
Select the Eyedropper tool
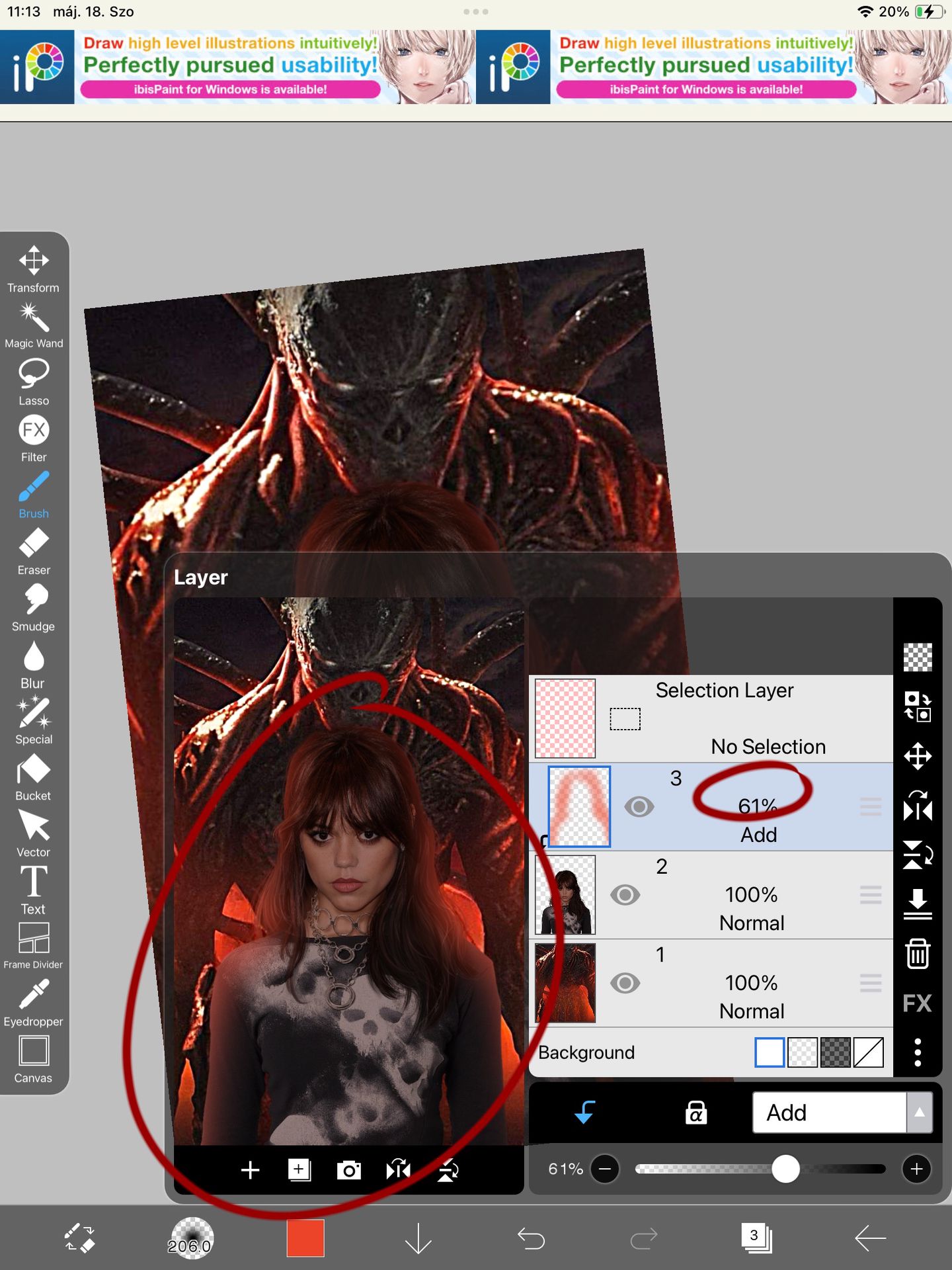[x=34, y=1003]
